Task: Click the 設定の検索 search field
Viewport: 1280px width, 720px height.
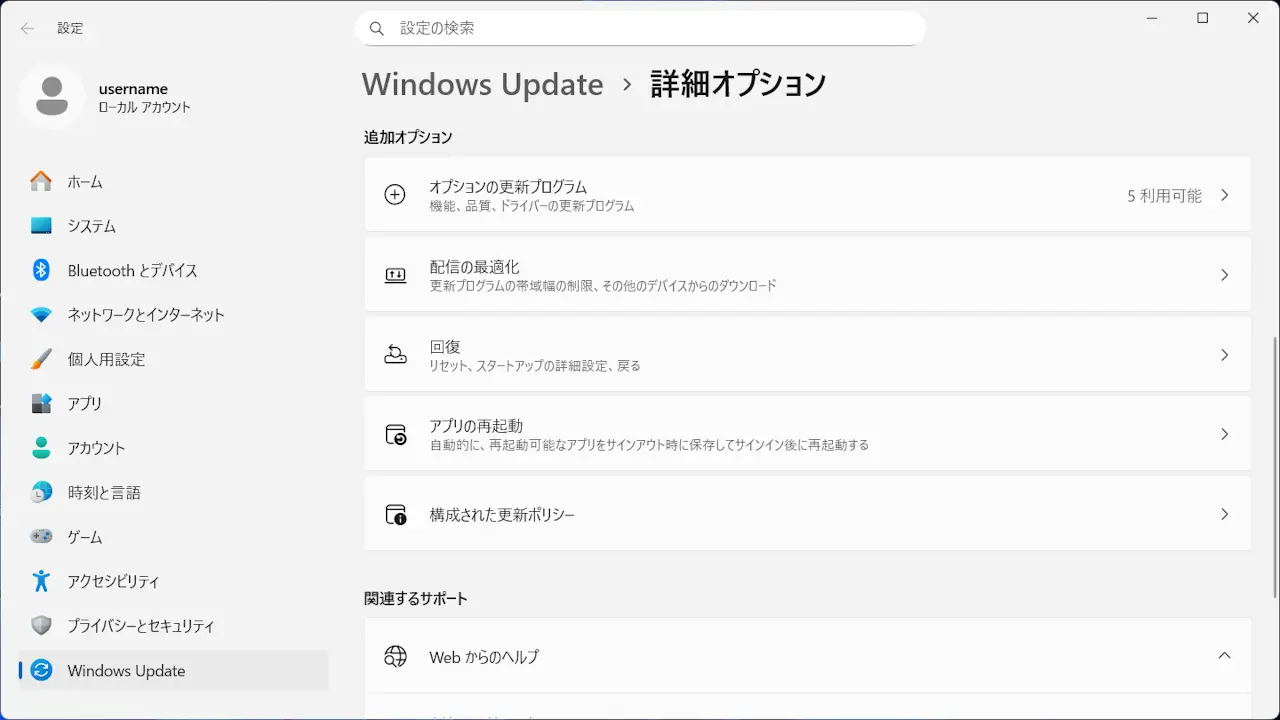Action: pyautogui.click(x=640, y=28)
